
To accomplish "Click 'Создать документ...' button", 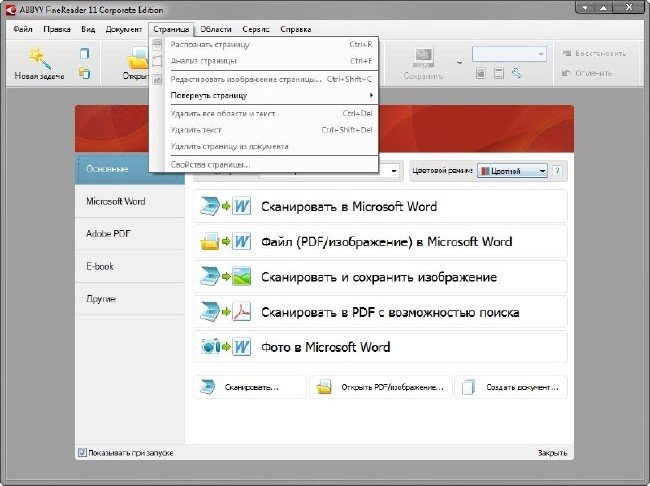I will (x=511, y=387).
